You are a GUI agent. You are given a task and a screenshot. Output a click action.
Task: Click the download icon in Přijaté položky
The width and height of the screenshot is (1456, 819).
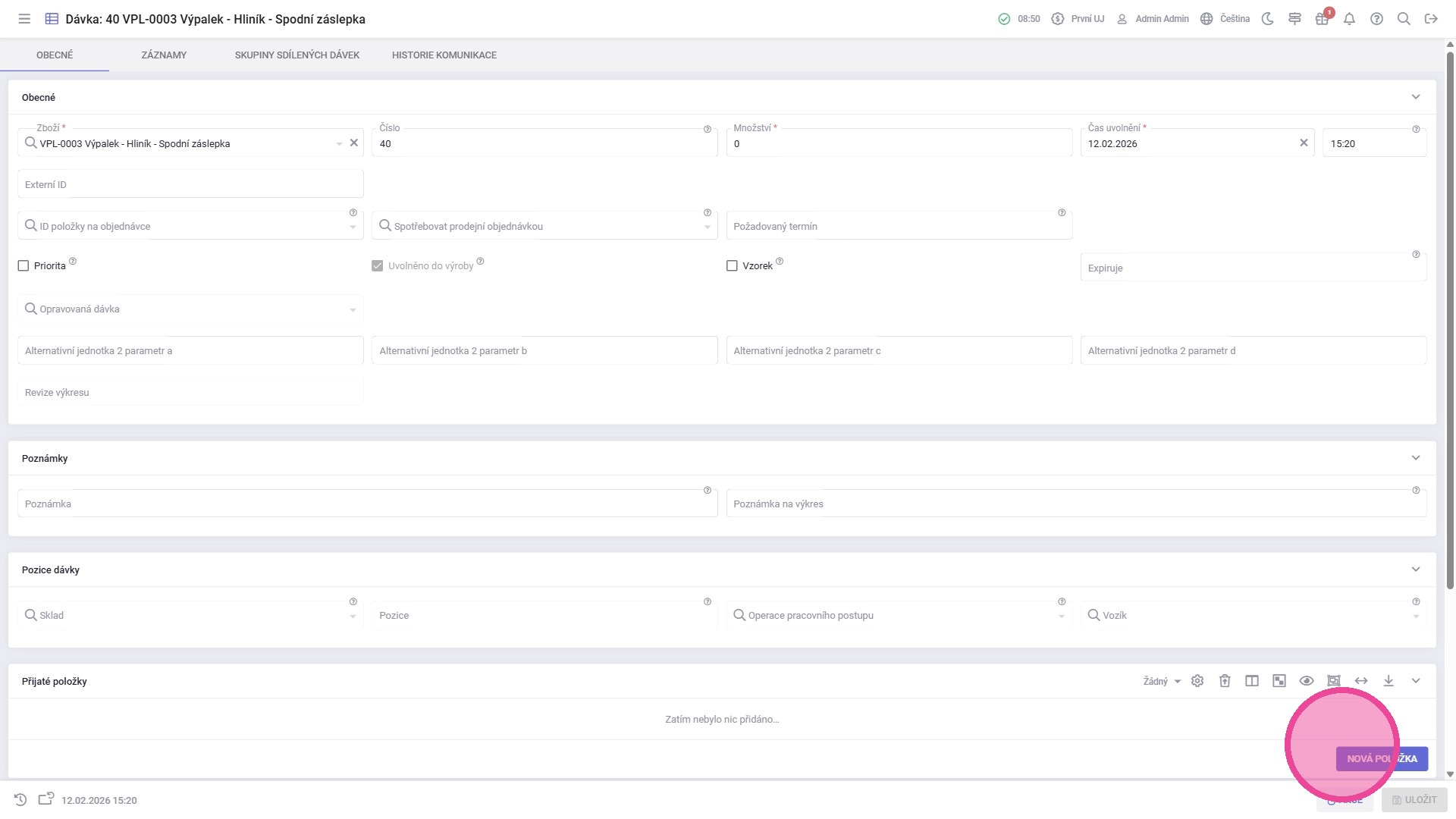(x=1389, y=681)
